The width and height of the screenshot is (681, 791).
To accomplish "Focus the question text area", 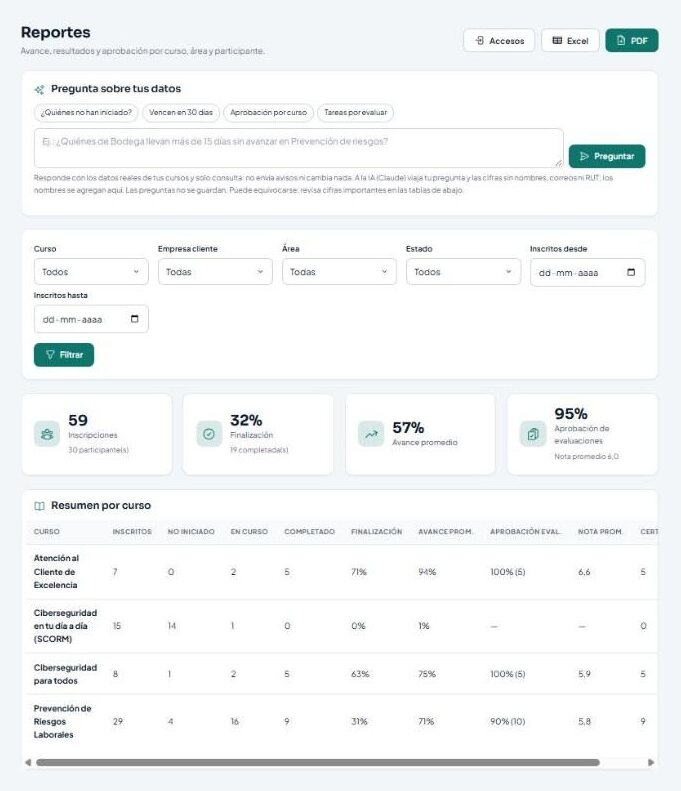I will (299, 148).
